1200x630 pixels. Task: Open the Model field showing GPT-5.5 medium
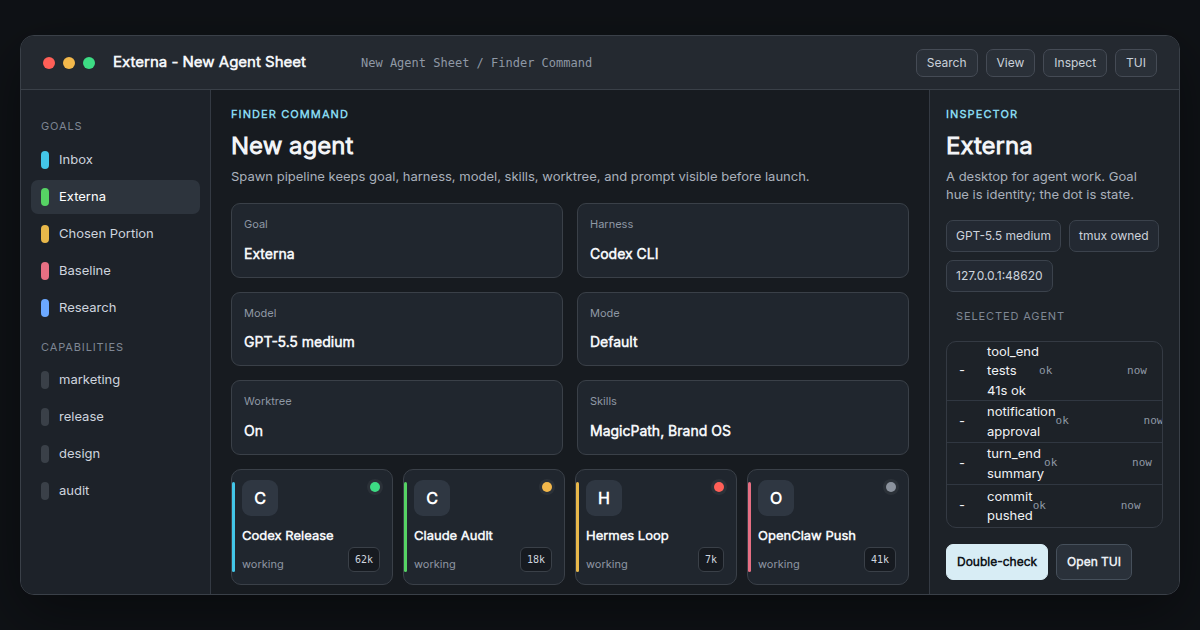(x=397, y=329)
